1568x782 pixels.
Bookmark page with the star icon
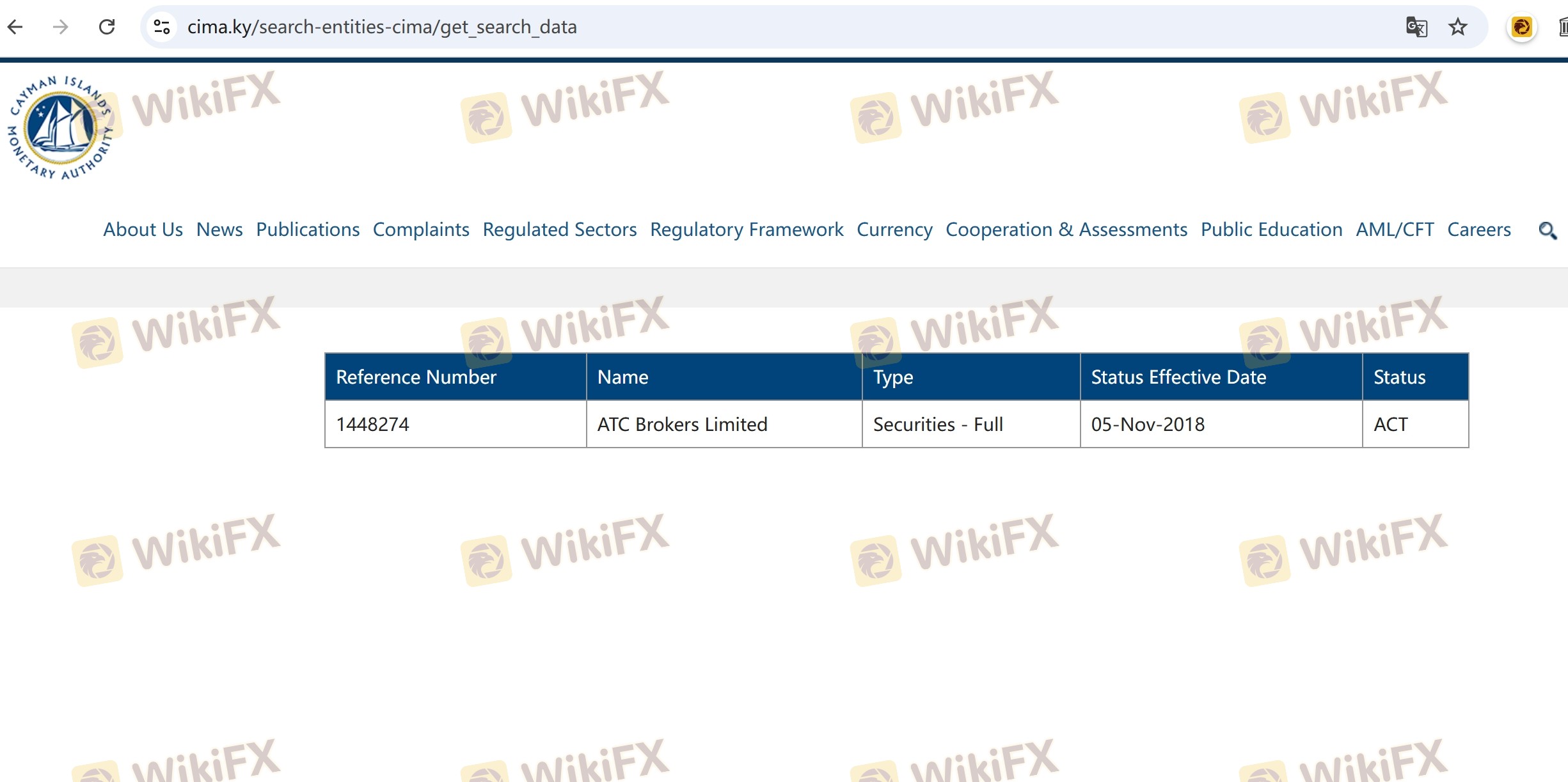(1458, 27)
